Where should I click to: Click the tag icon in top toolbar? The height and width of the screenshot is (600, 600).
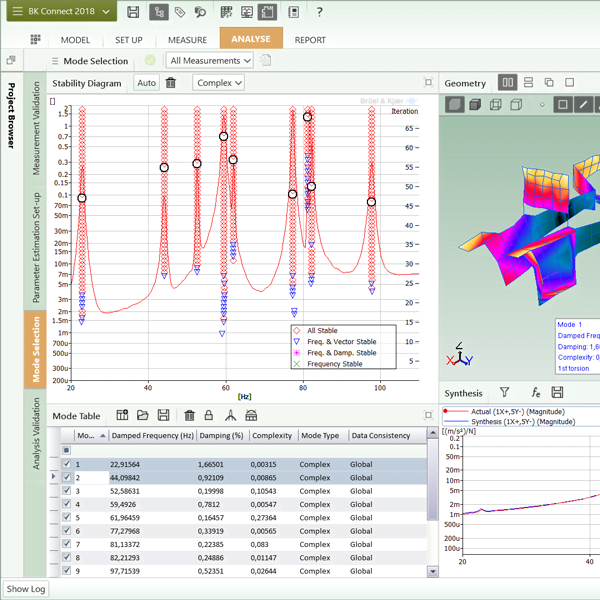(179, 12)
